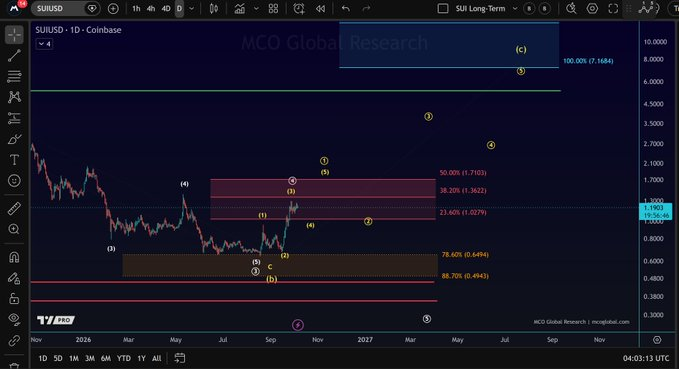Redo the last chart action
Image resolution: width=679 pixels, height=369 pixels.
pos(366,9)
